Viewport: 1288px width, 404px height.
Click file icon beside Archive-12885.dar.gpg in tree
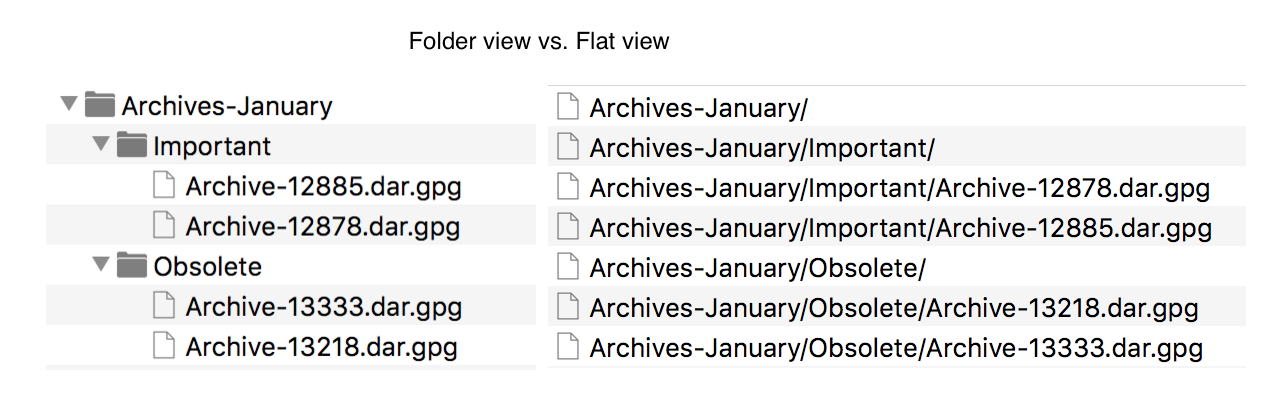click(x=164, y=186)
